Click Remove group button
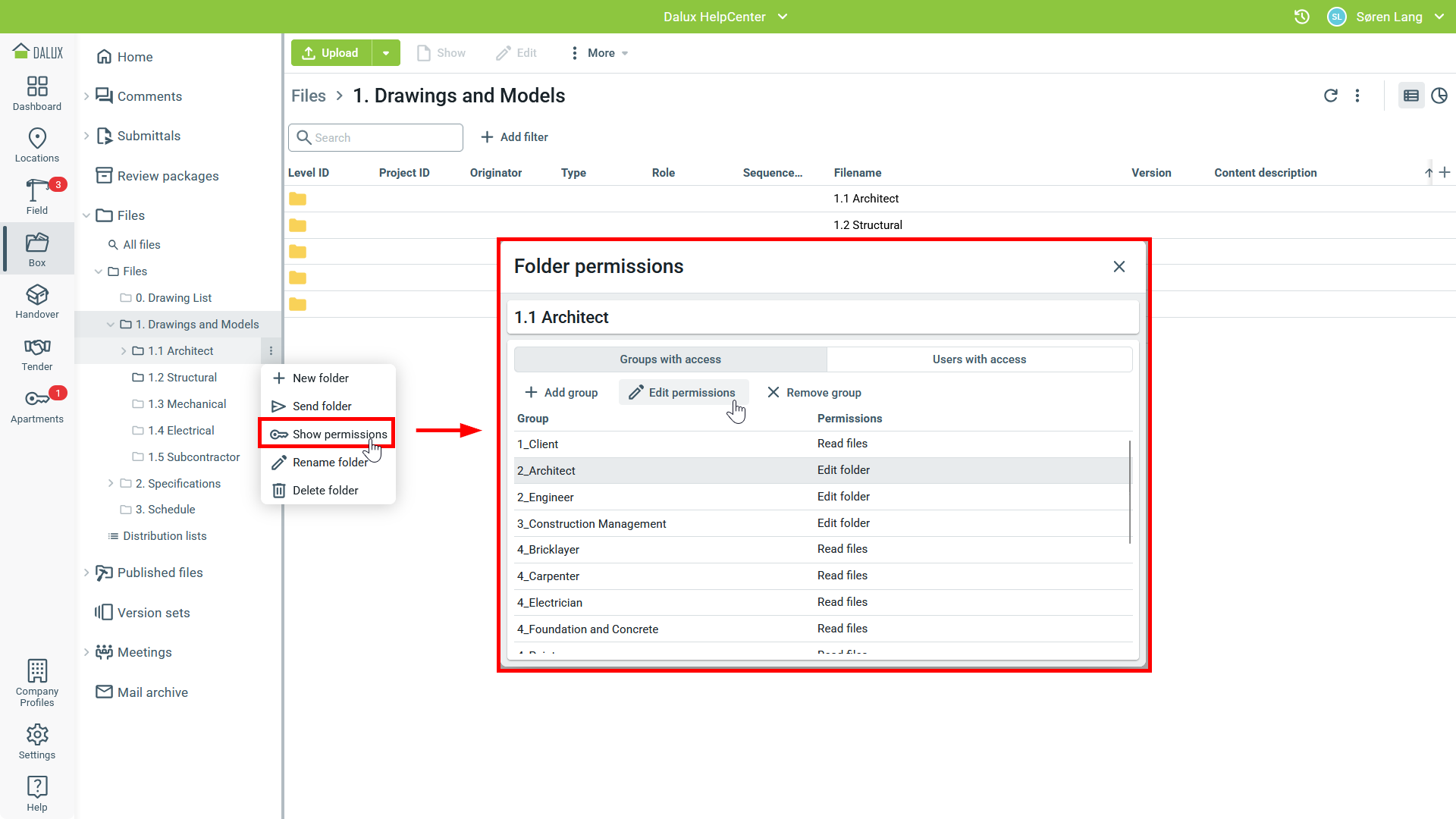Viewport: 1456px width, 819px height. click(x=814, y=393)
